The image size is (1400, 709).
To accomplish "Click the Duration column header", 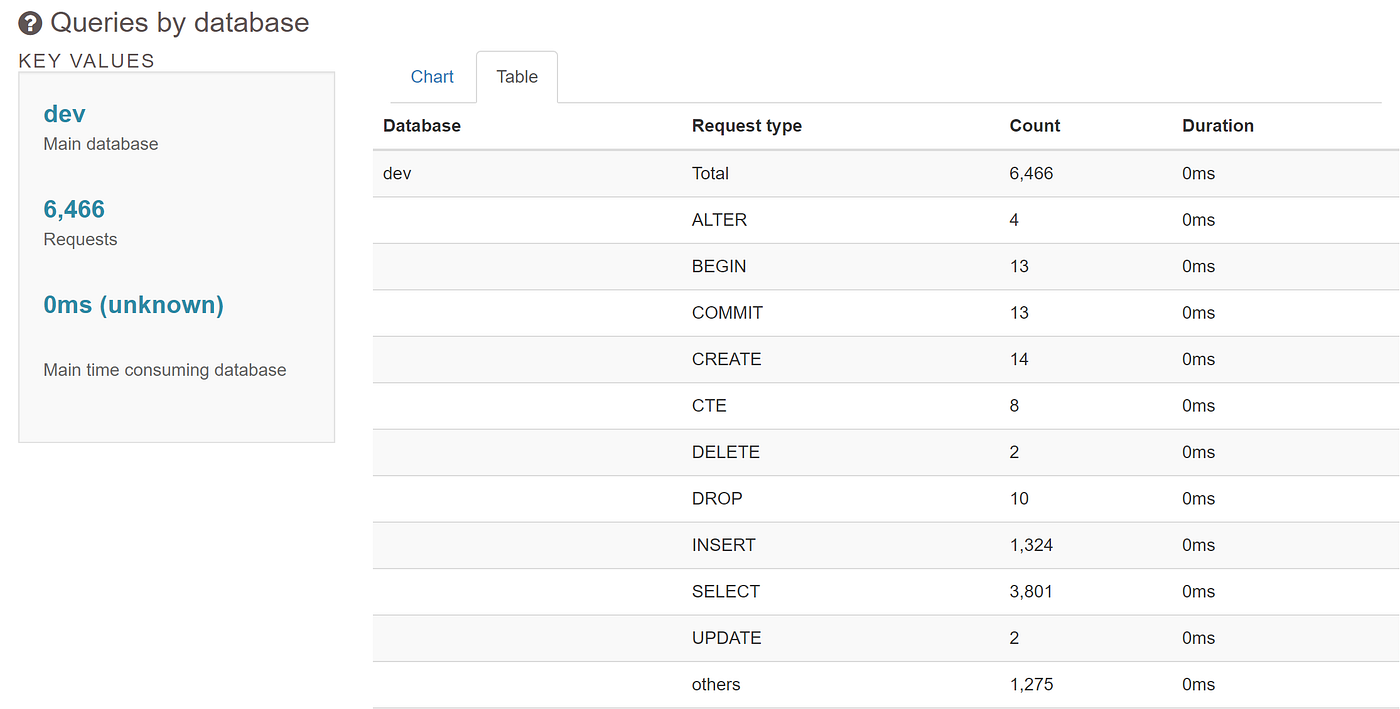I will (1218, 126).
